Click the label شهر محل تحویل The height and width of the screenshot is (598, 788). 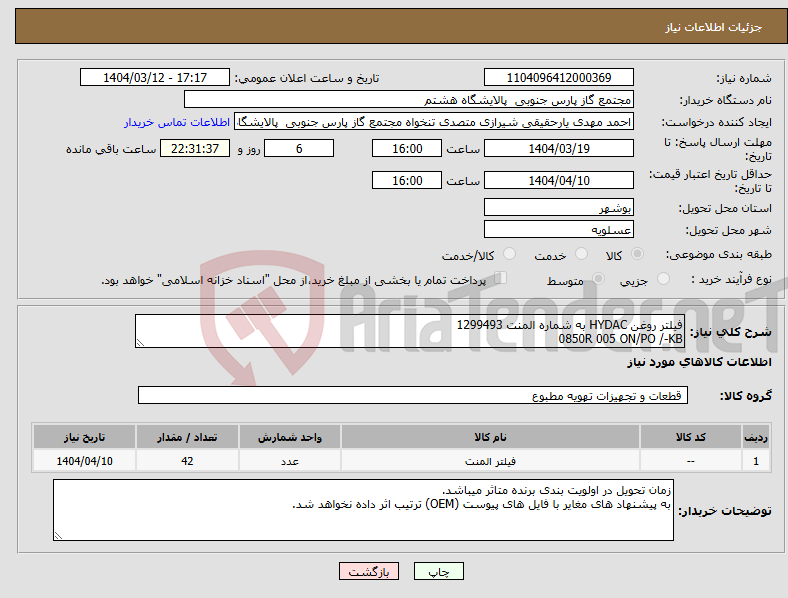tap(729, 230)
